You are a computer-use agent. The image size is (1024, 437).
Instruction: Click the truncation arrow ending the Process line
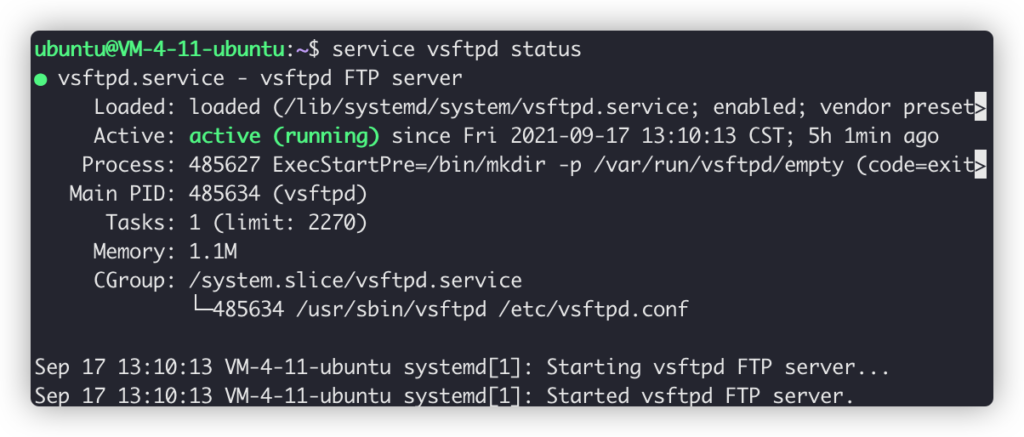980,165
